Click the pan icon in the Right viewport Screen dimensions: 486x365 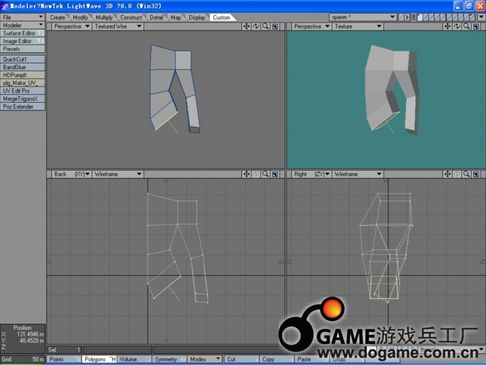447,174
